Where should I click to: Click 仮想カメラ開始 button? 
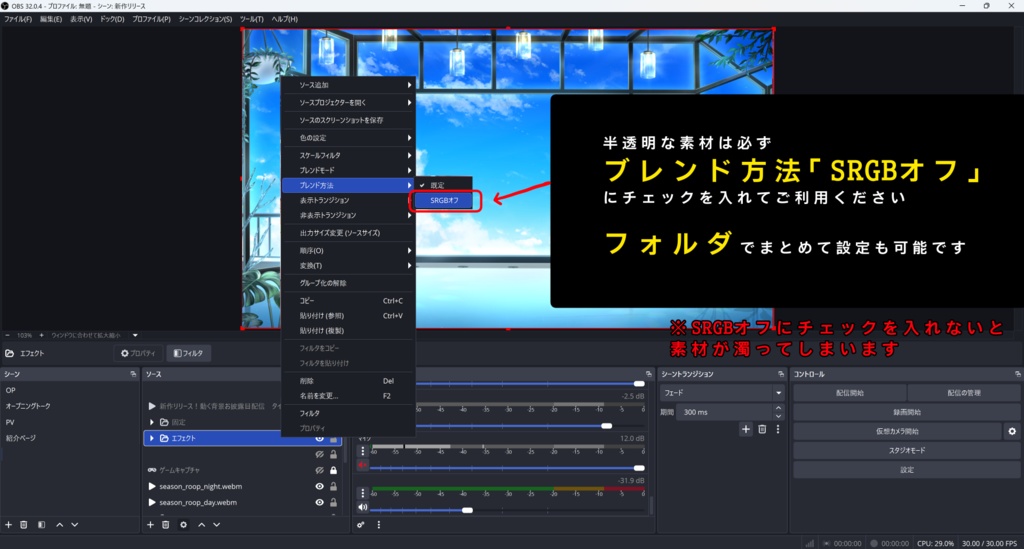point(897,431)
